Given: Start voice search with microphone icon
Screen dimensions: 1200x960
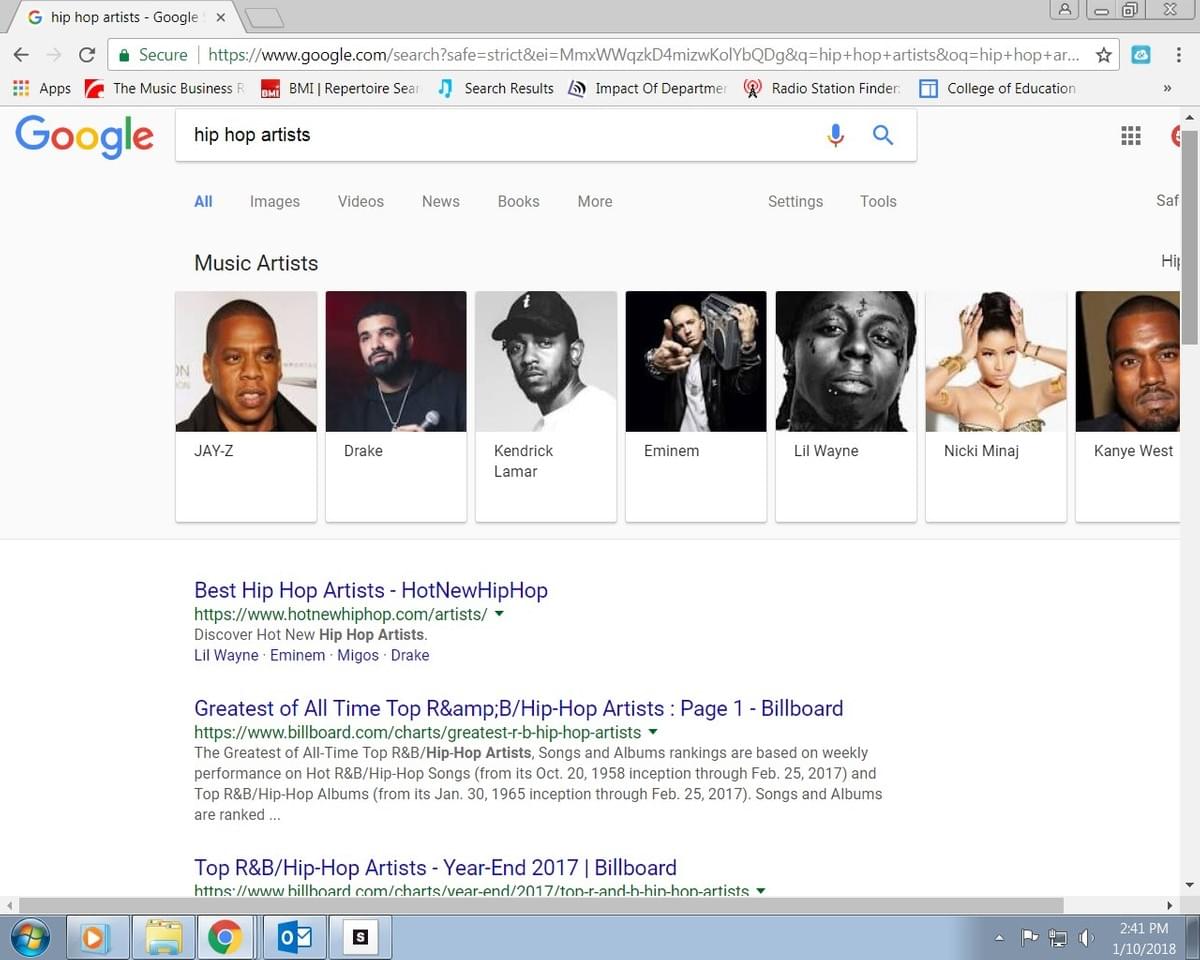Looking at the screenshot, I should click(x=836, y=135).
